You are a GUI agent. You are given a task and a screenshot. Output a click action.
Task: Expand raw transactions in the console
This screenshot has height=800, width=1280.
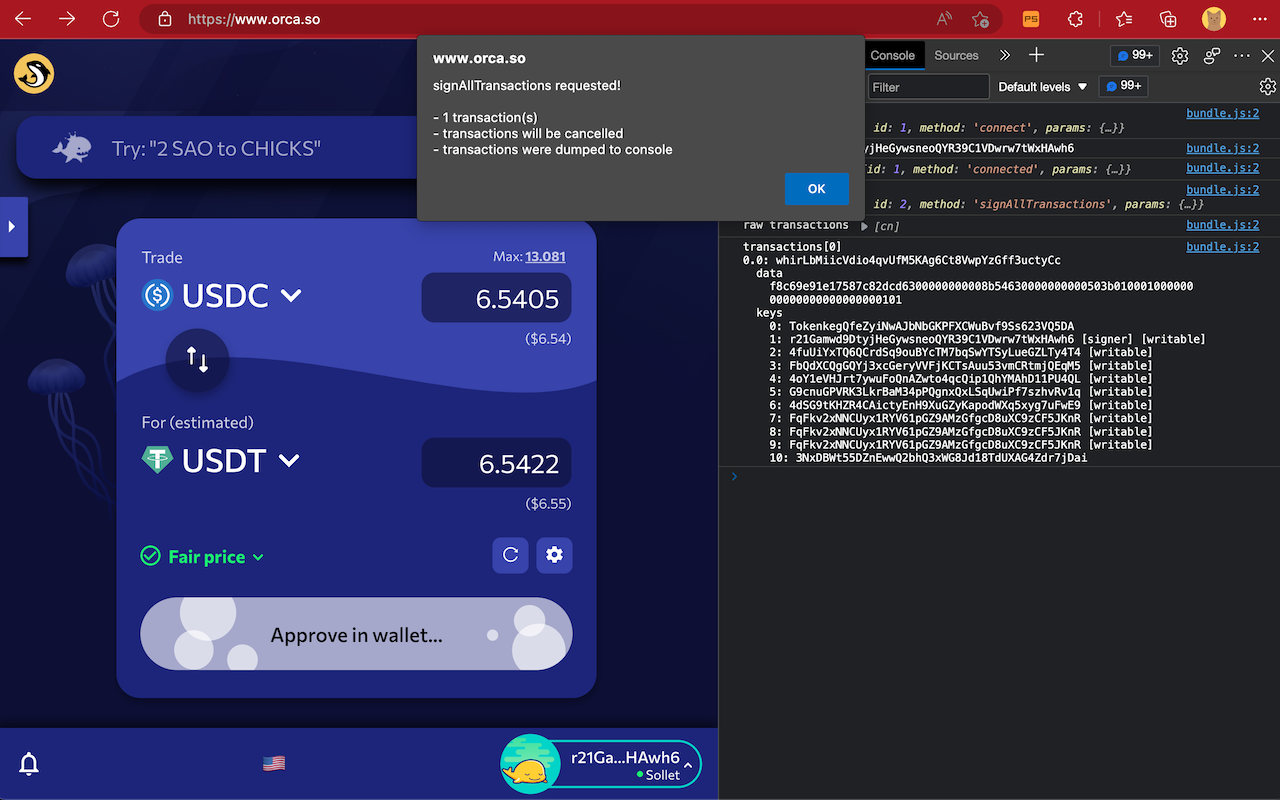[864, 224]
